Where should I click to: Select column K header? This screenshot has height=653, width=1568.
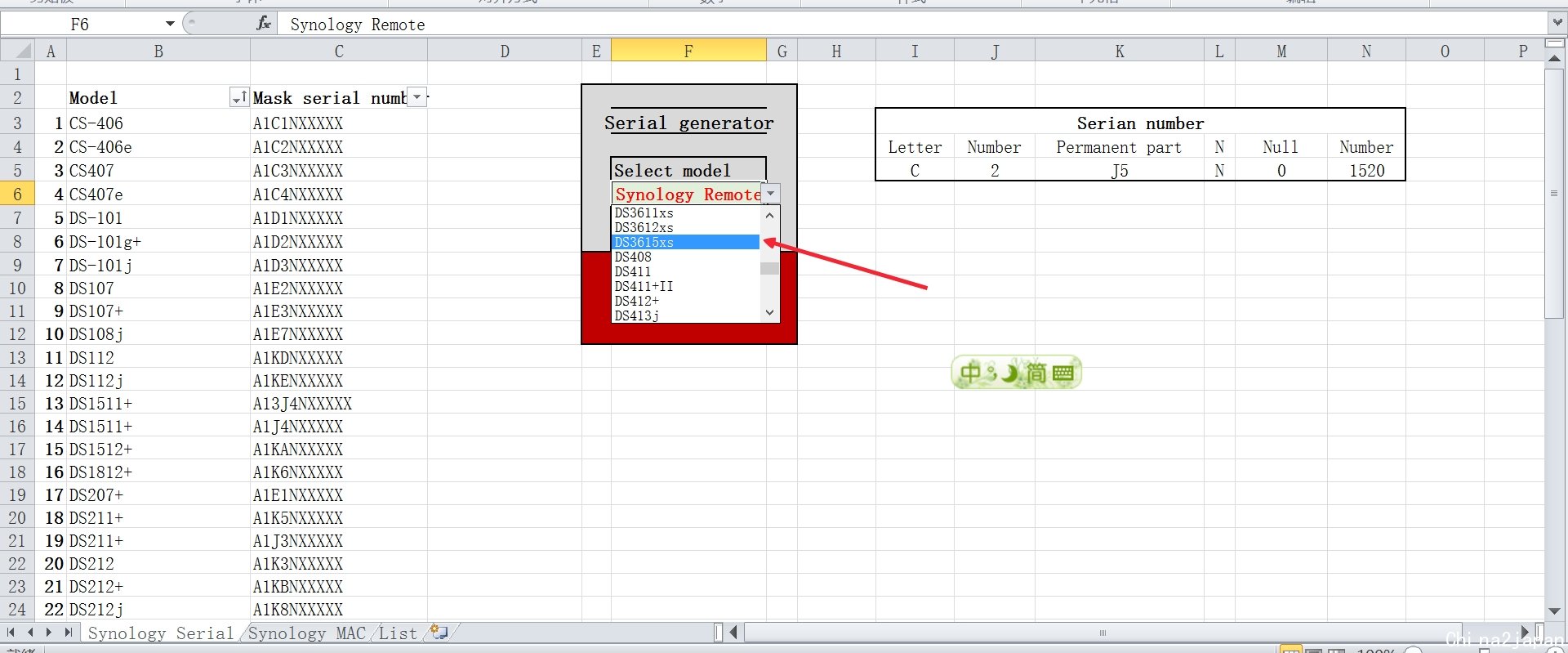1120,51
